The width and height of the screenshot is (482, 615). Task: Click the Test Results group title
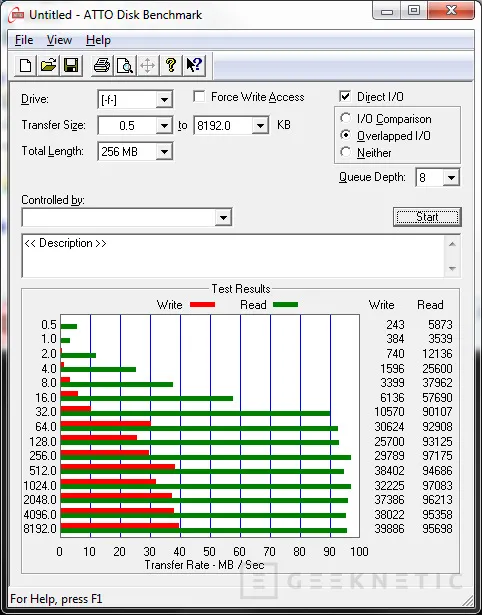(241, 289)
